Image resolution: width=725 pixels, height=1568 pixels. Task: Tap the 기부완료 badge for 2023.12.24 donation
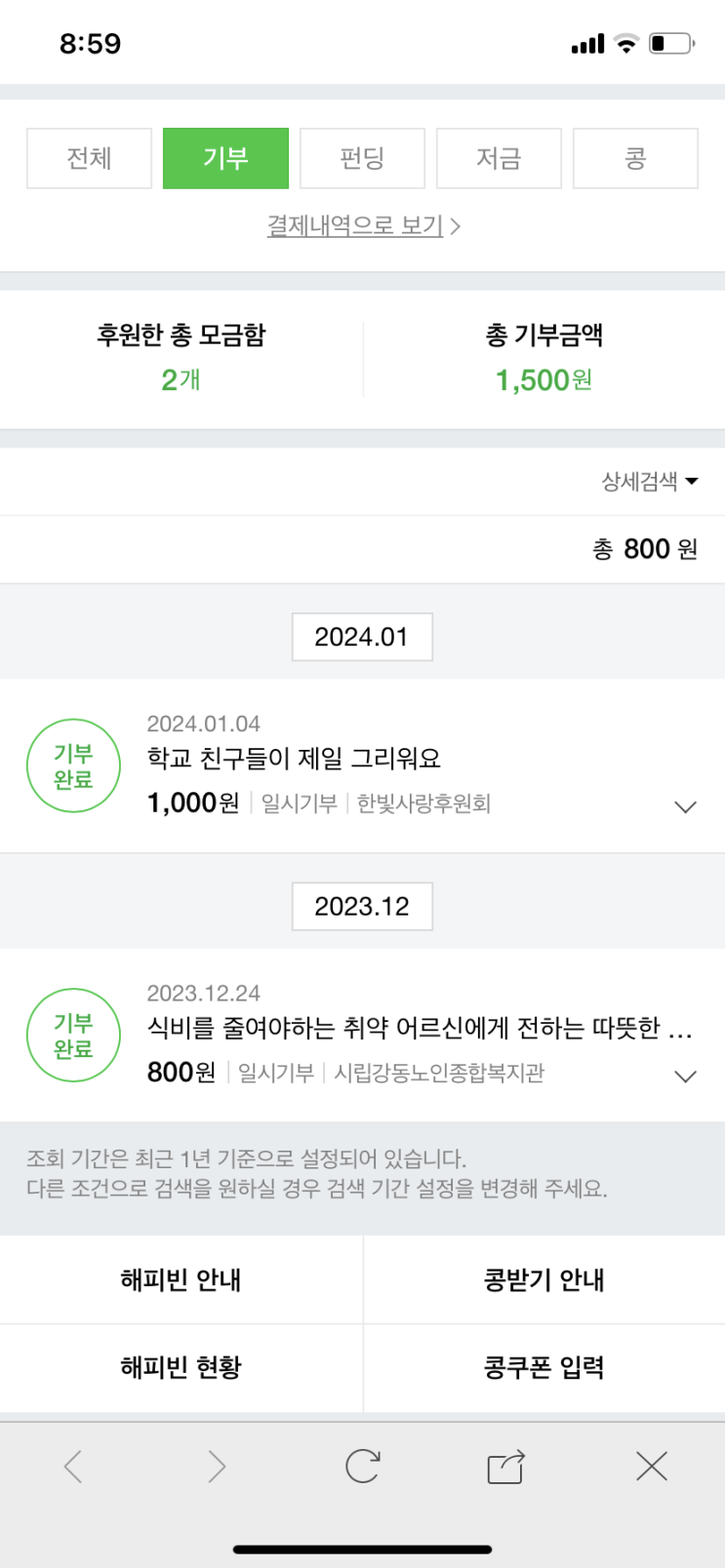point(73,1036)
